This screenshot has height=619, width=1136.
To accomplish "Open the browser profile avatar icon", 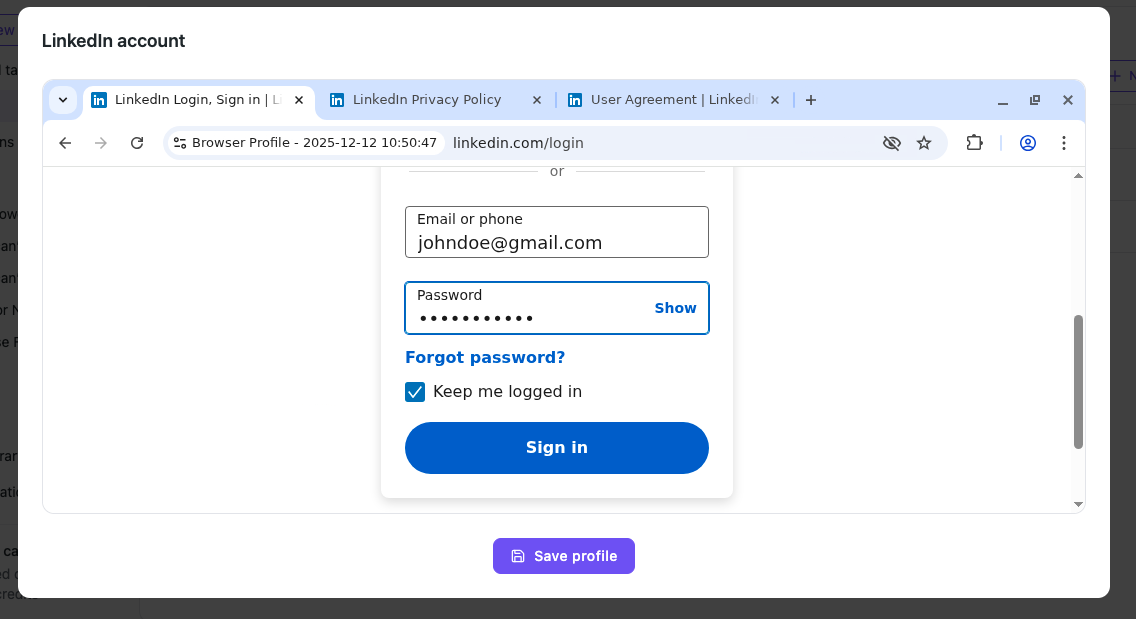I will pyautogui.click(x=1027, y=143).
